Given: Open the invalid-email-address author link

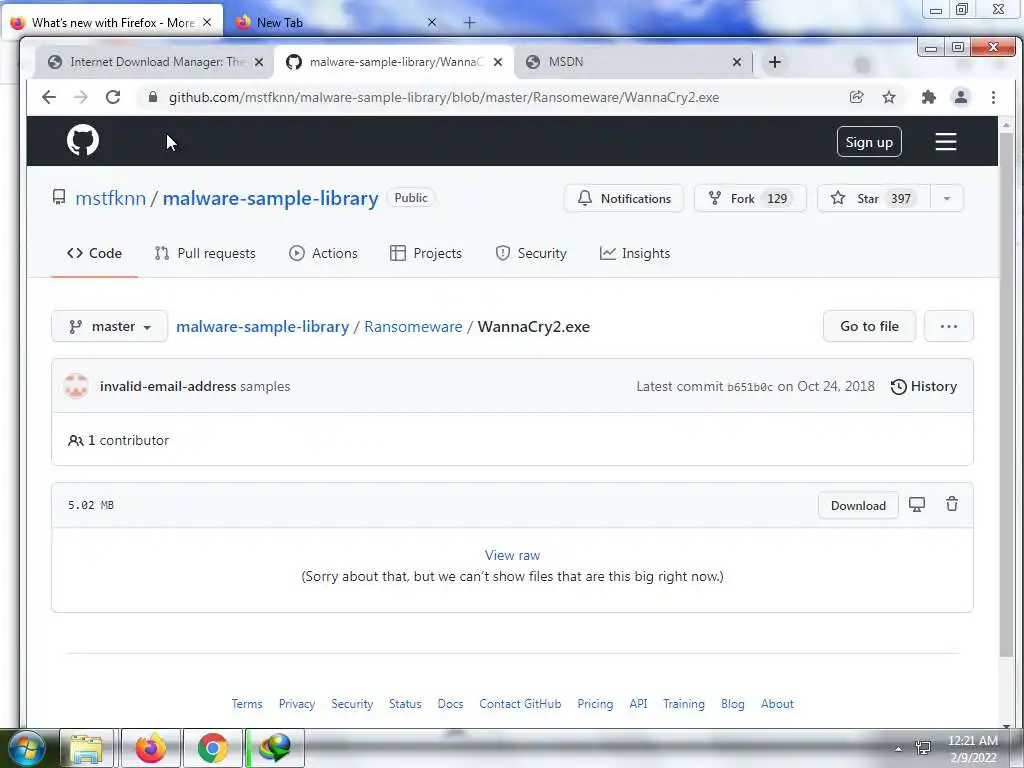Looking at the screenshot, I should (168, 387).
